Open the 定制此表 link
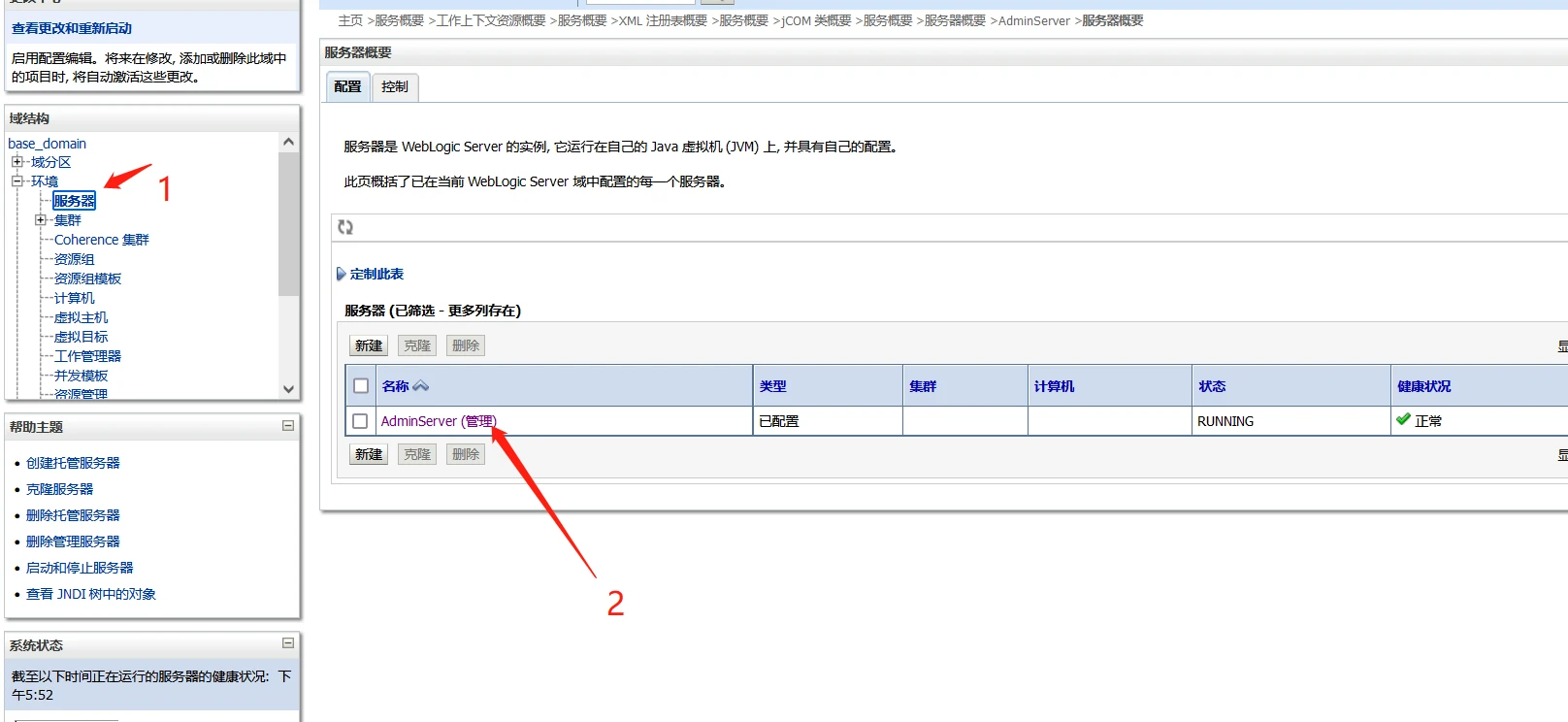This screenshot has height=722, width=1568. coord(376,274)
